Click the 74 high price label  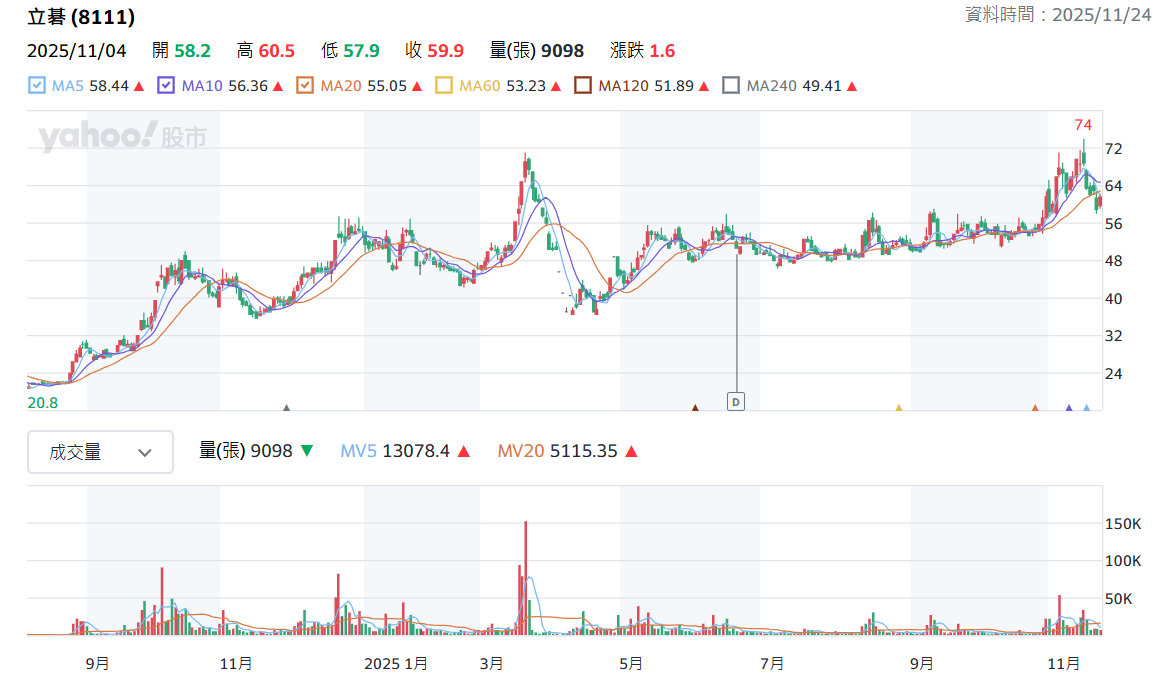coord(1083,125)
